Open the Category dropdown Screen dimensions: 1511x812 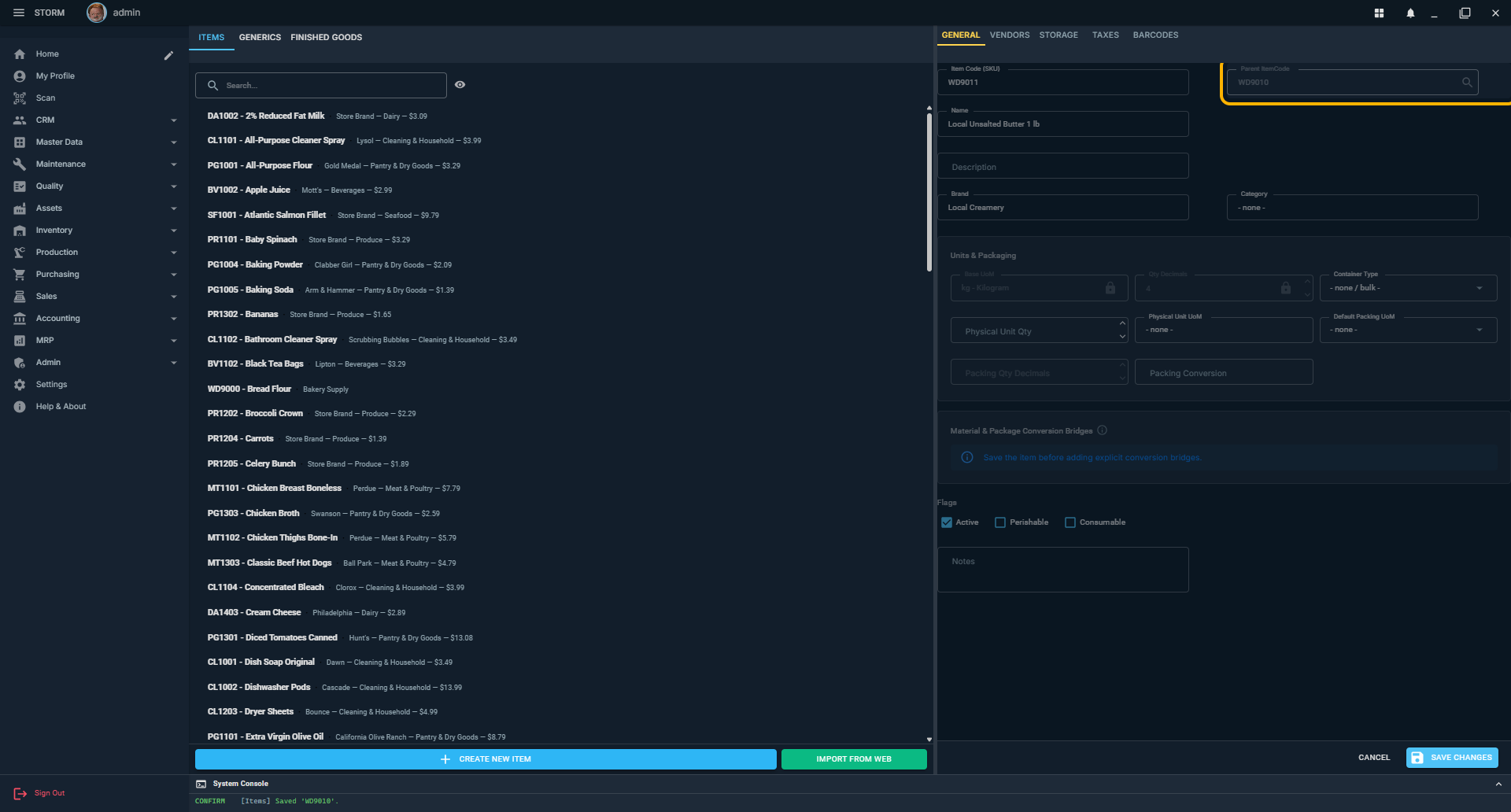tap(1352, 208)
